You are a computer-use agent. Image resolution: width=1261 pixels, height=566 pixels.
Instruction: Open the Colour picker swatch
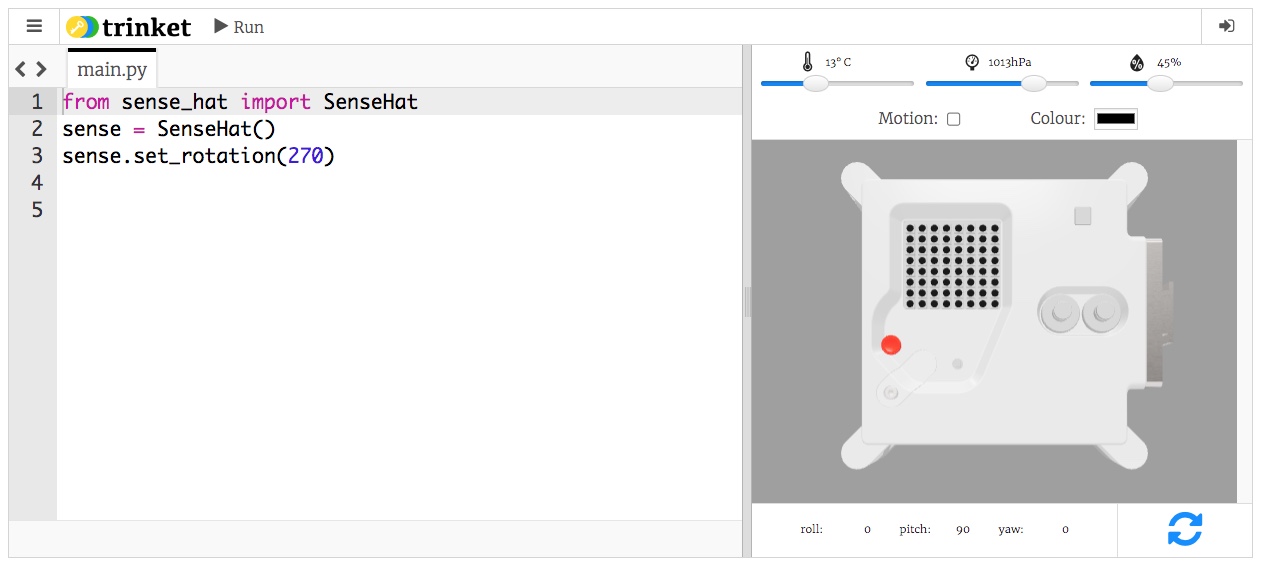click(x=1116, y=119)
